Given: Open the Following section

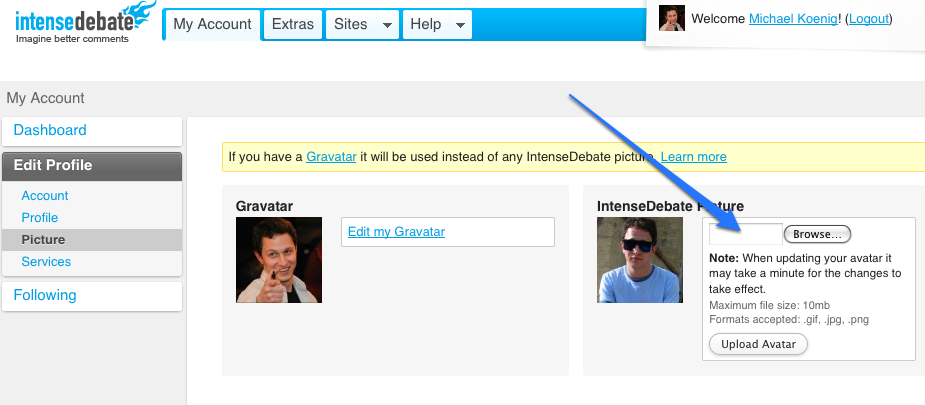Looking at the screenshot, I should point(45,295).
